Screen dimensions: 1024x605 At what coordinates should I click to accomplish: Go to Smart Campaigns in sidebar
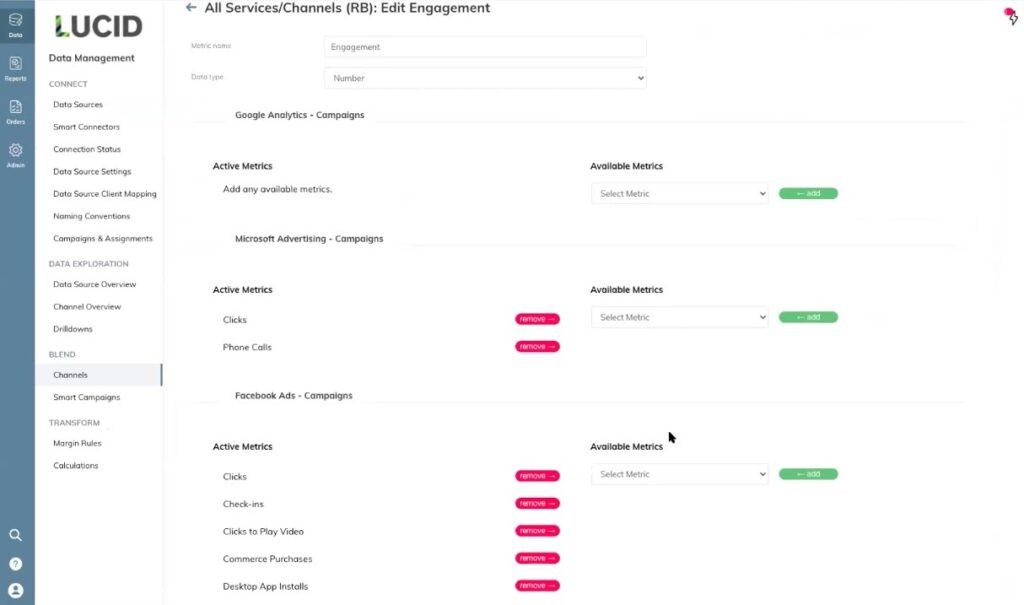click(85, 397)
